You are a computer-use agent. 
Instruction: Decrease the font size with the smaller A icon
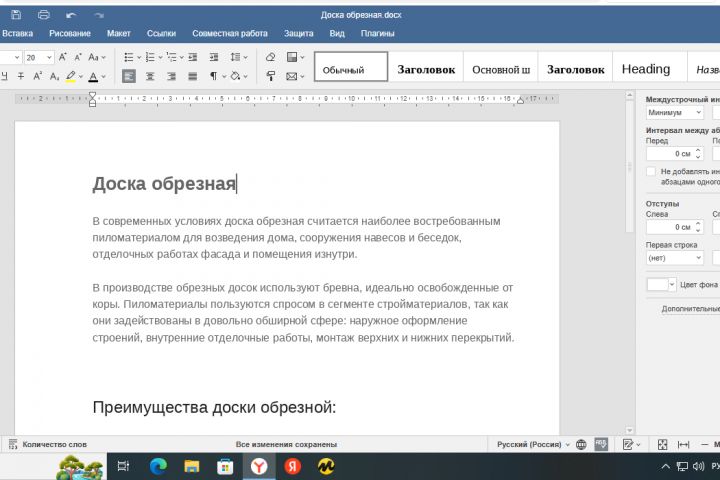tap(78, 57)
